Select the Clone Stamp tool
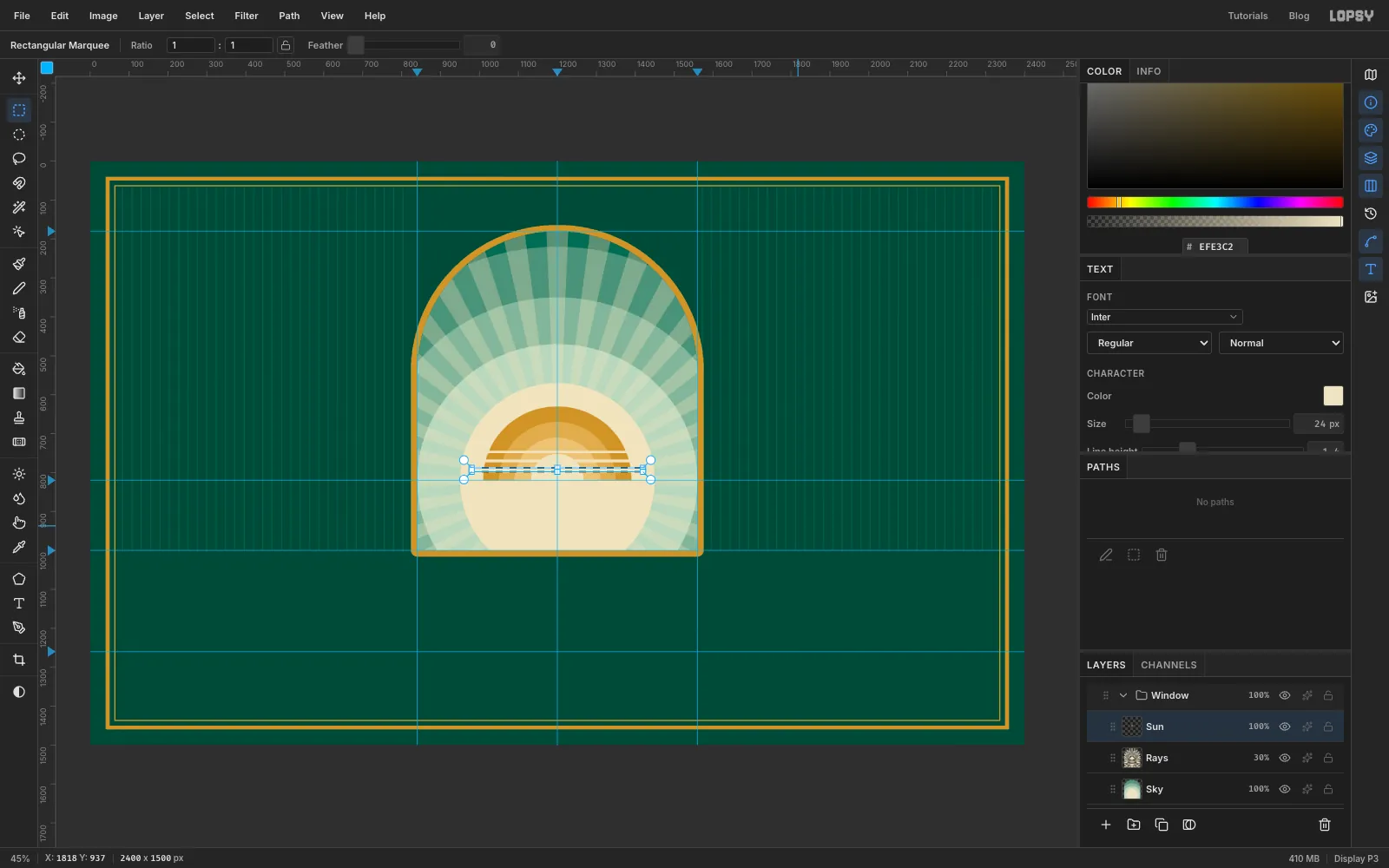Viewport: 1389px width, 868px height. tap(19, 418)
